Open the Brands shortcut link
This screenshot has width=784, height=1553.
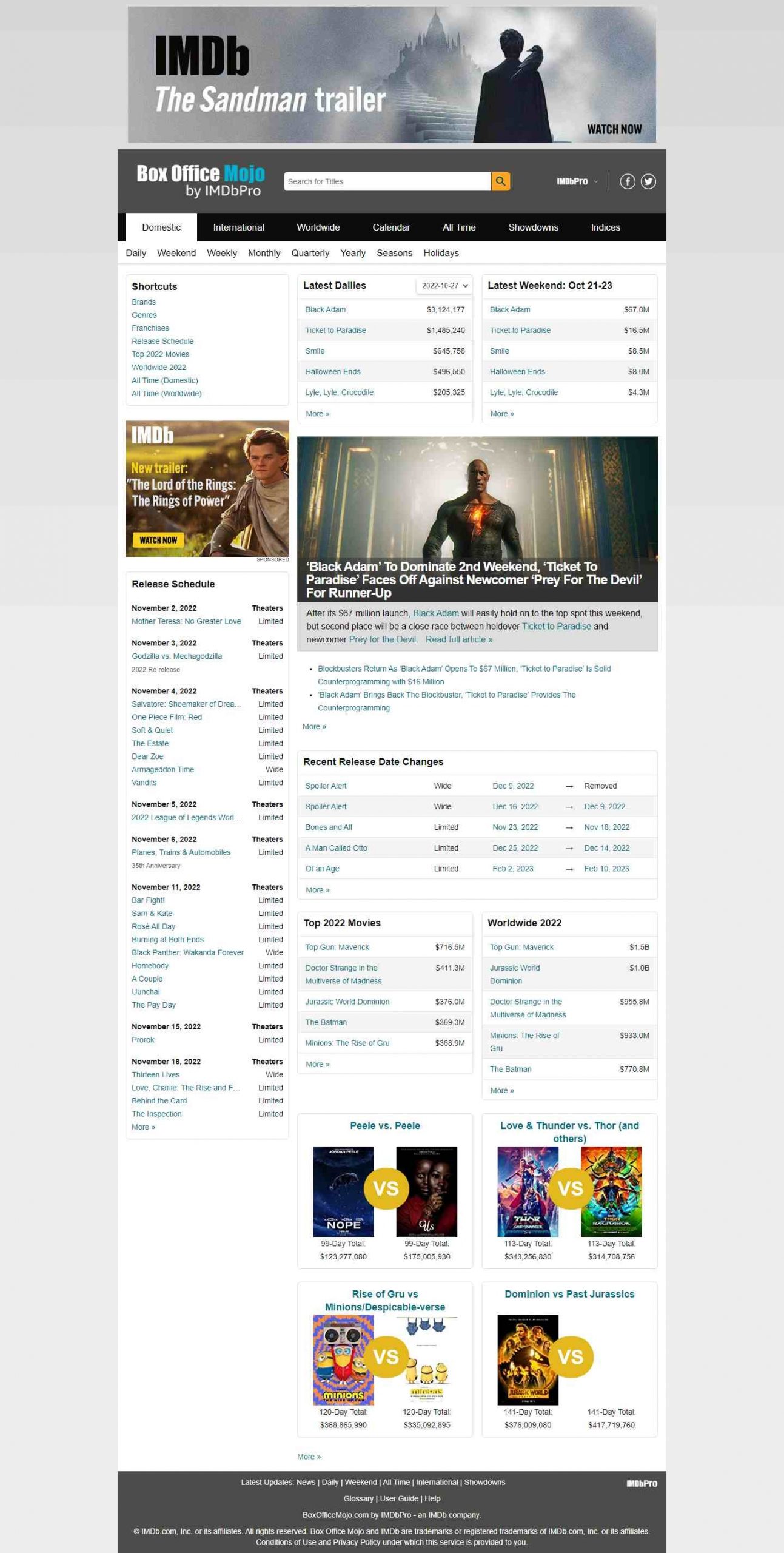coord(144,302)
